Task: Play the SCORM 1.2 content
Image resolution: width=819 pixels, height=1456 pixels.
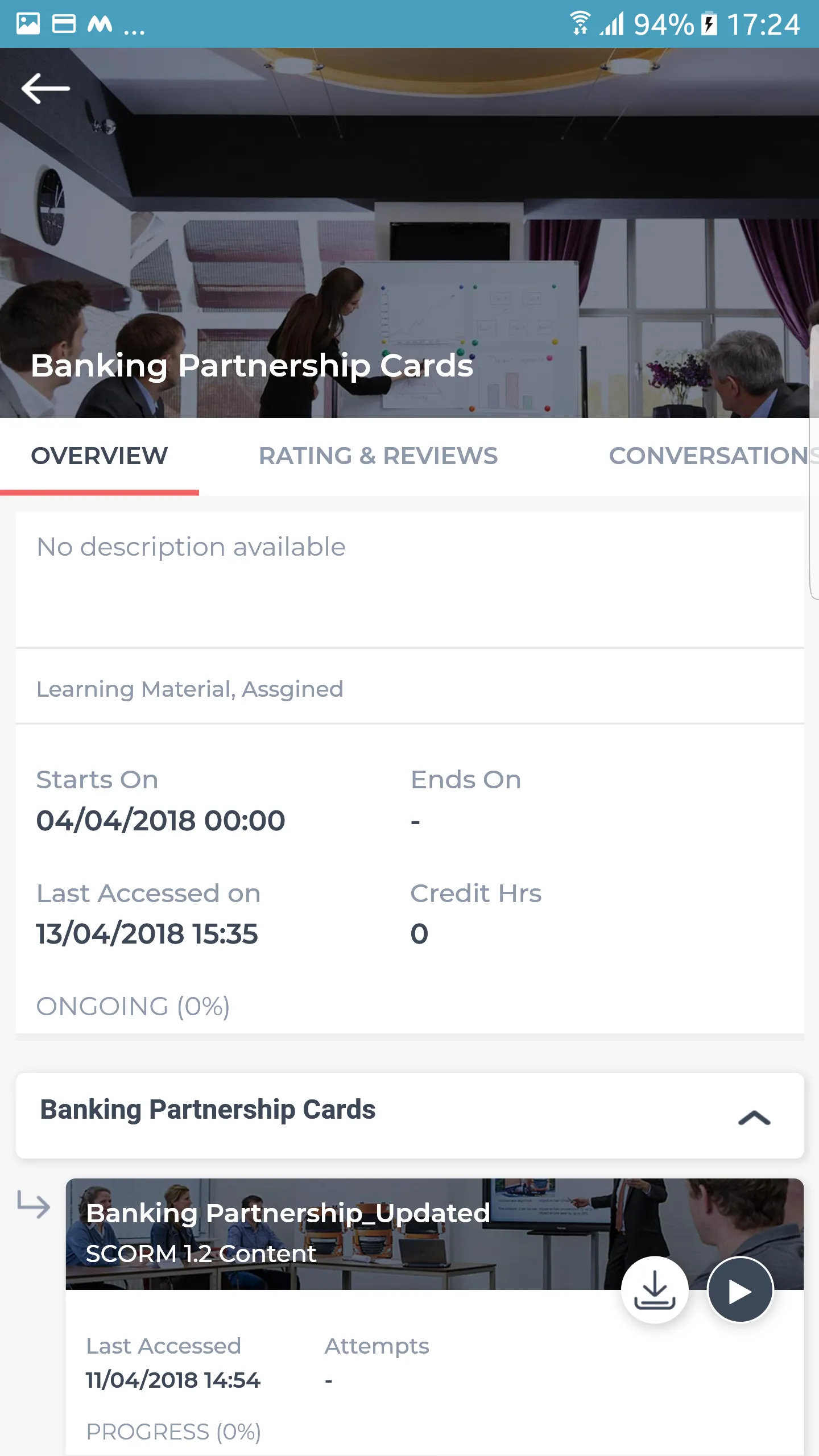Action: tap(740, 1289)
